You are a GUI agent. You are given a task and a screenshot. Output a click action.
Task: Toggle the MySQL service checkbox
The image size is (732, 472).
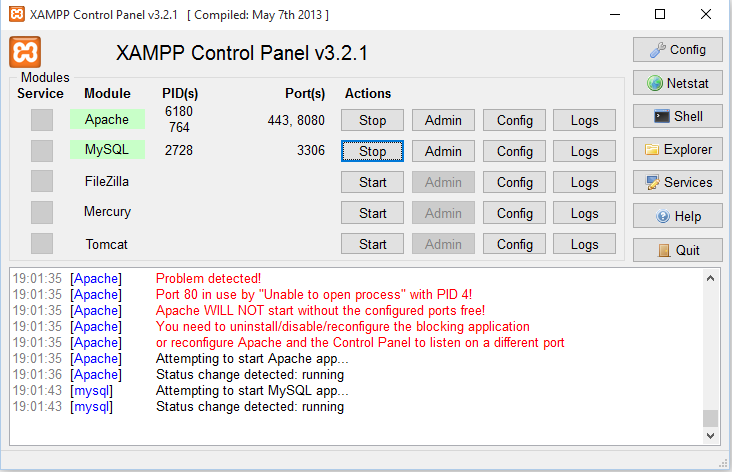41,151
